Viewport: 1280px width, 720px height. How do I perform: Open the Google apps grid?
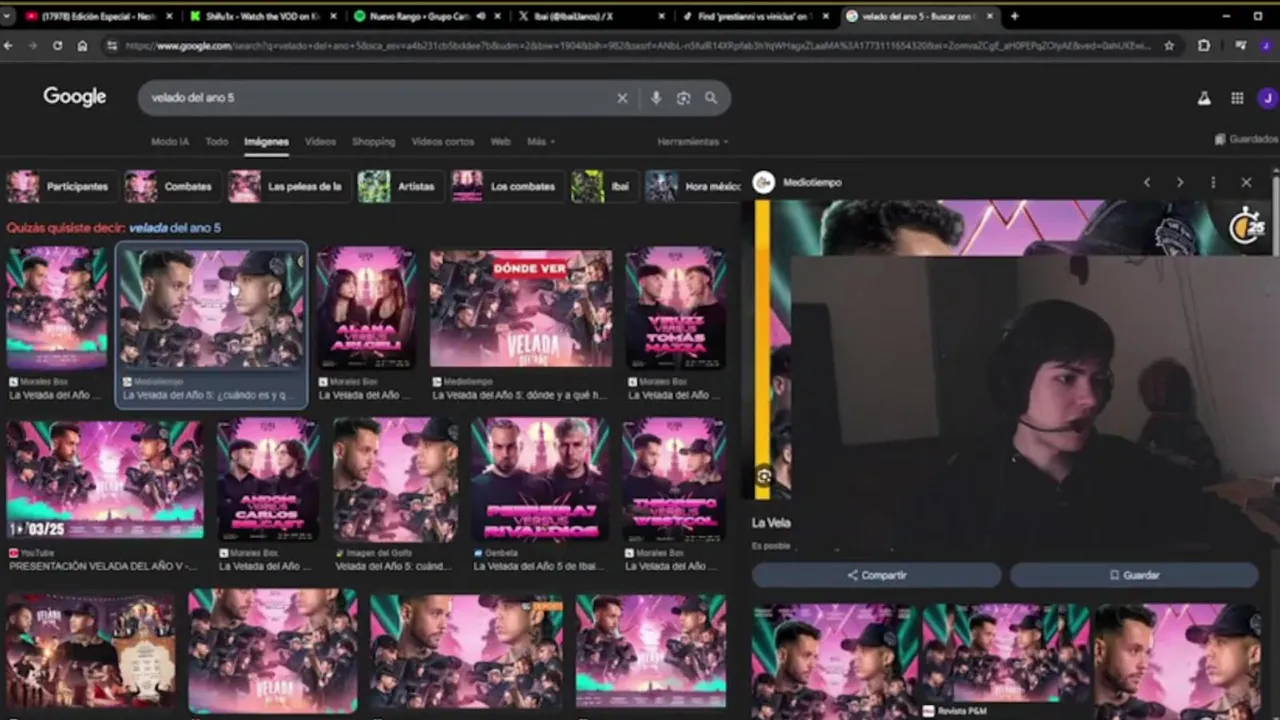tap(1237, 98)
